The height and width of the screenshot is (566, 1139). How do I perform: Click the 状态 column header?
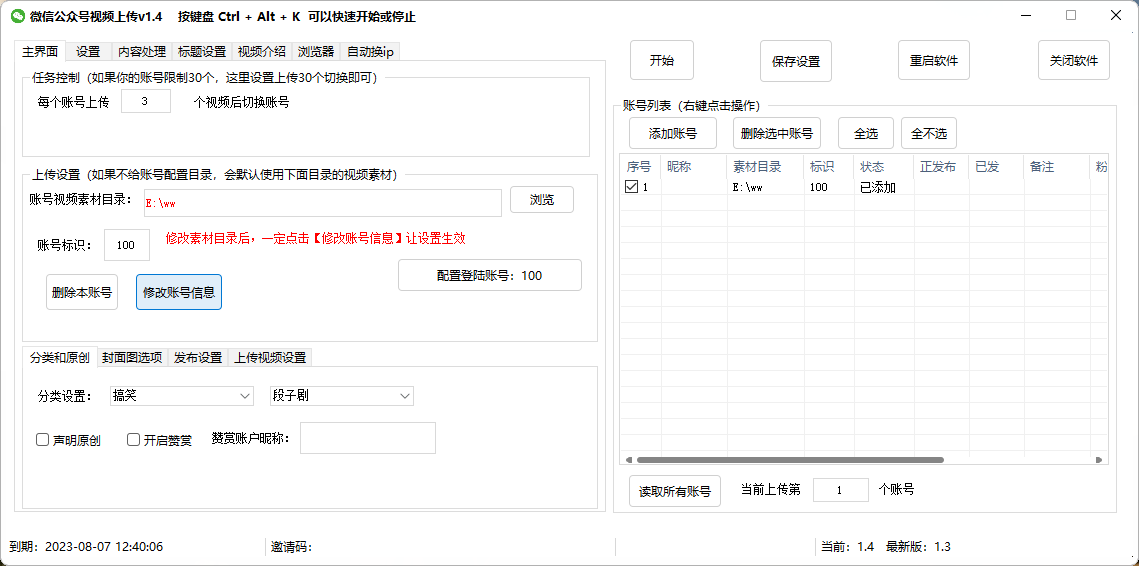tap(884, 166)
